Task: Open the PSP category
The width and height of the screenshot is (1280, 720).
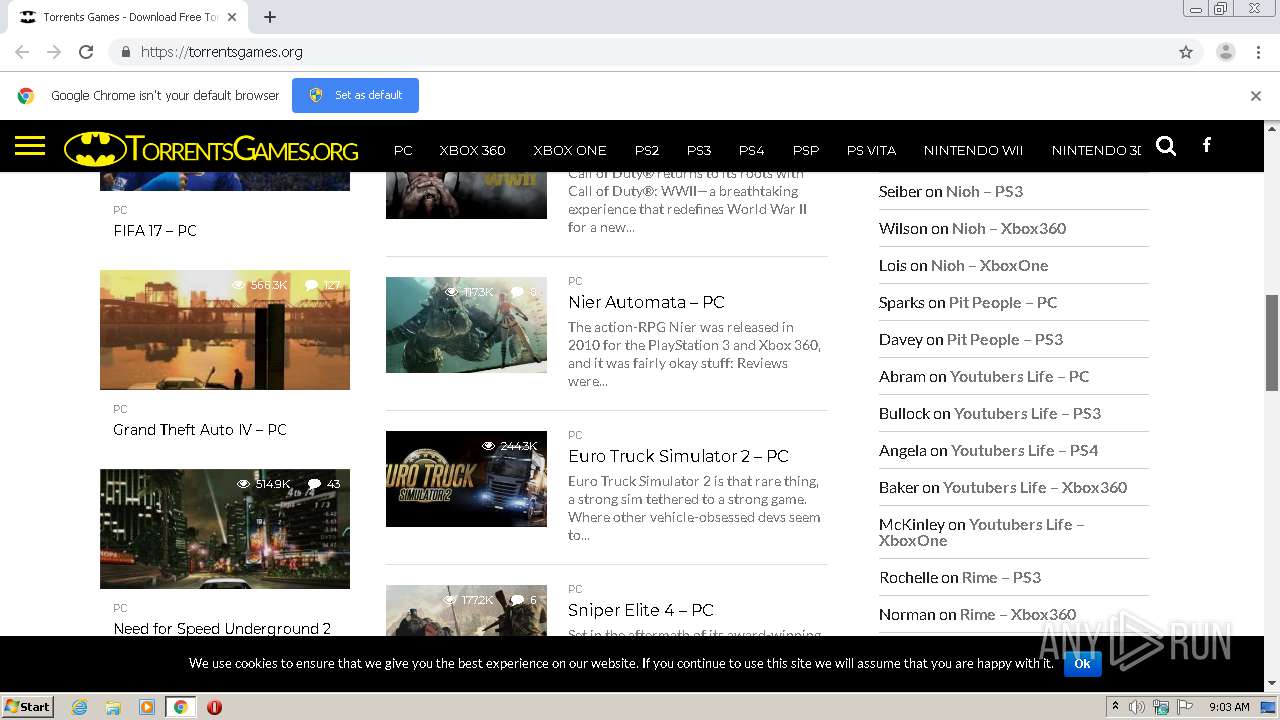Action: pos(806,150)
